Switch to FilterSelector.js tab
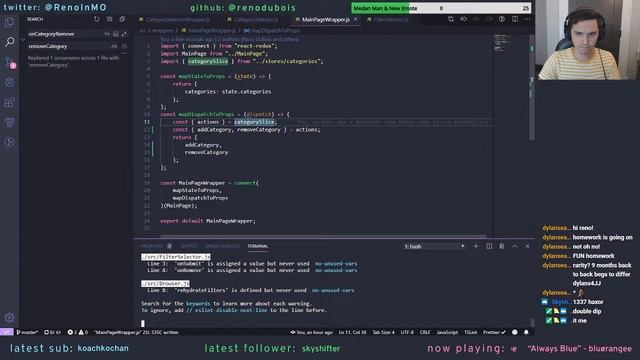The image size is (640, 360). pyautogui.click(x=388, y=19)
